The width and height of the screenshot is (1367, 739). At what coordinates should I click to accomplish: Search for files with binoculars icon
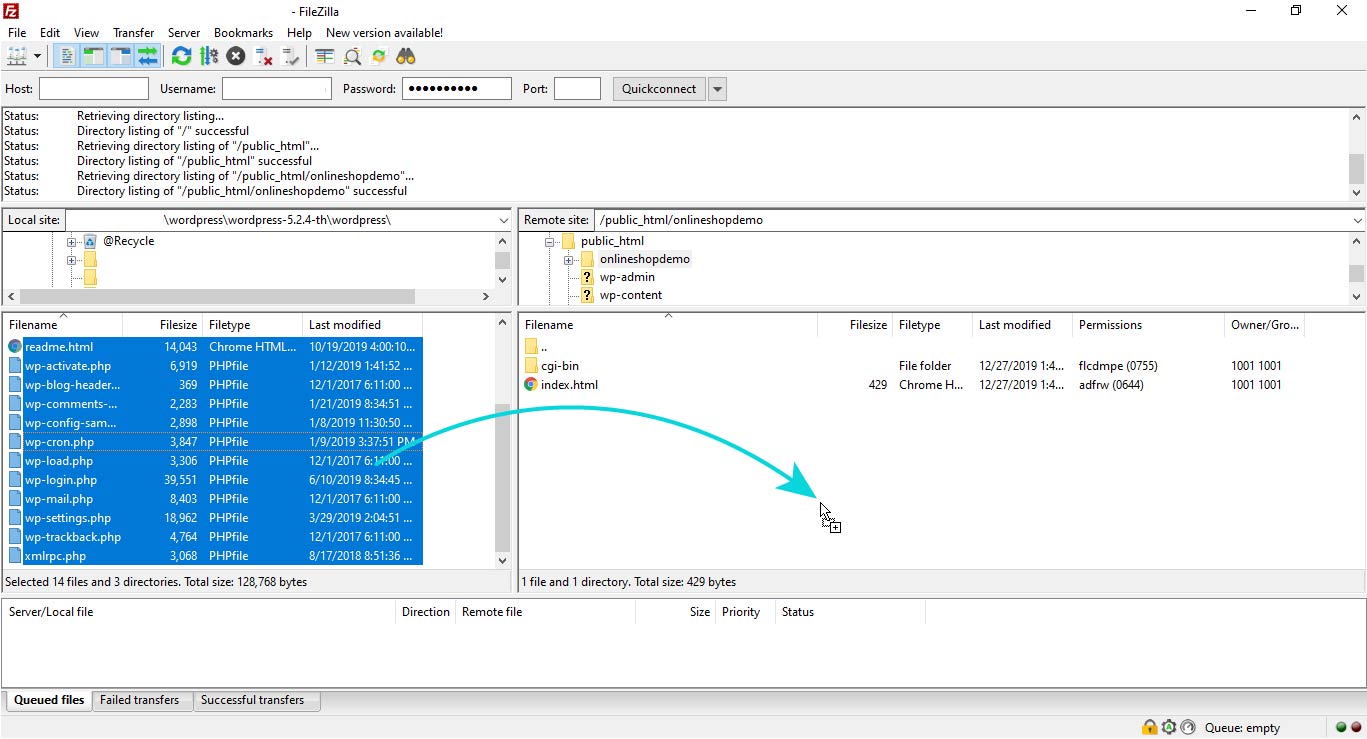click(x=406, y=57)
